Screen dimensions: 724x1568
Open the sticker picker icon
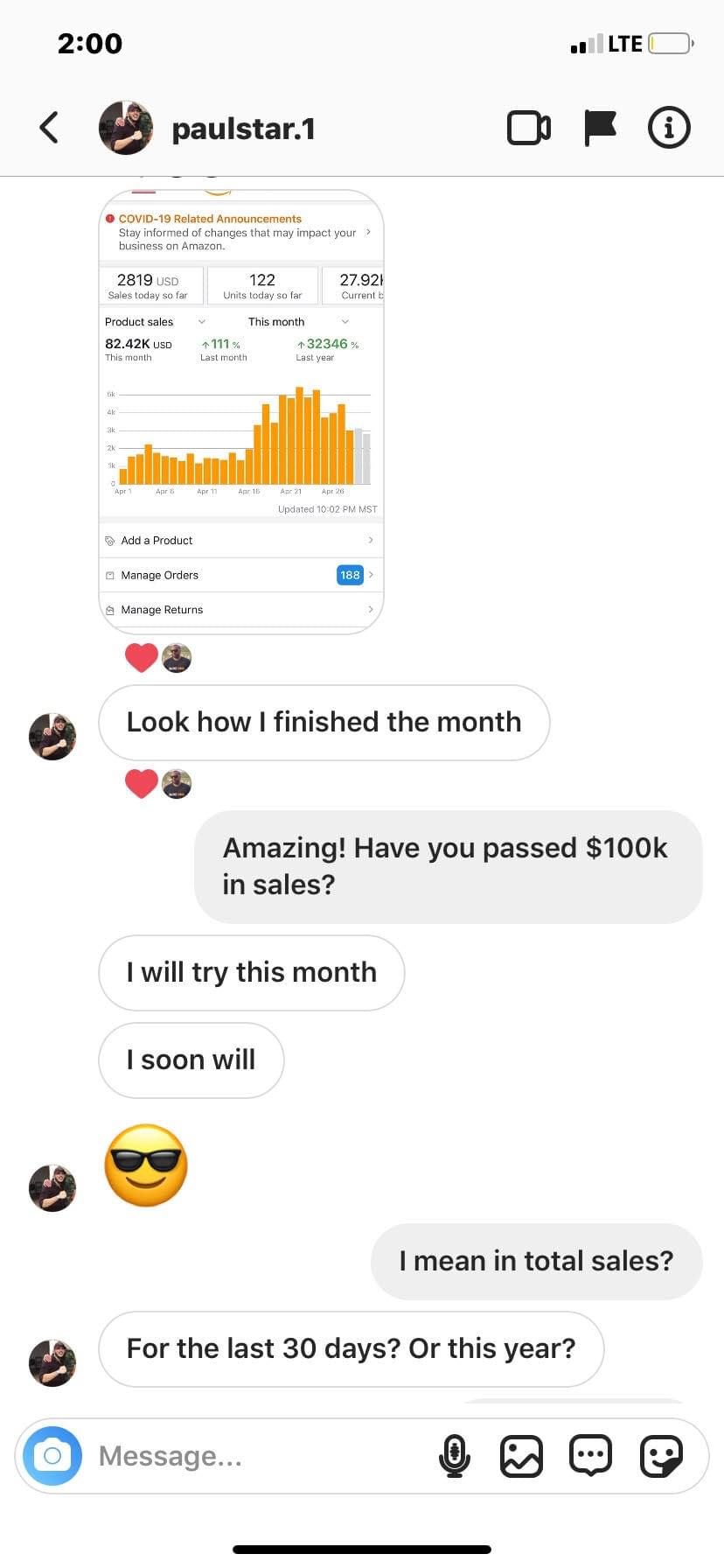[x=661, y=1456]
